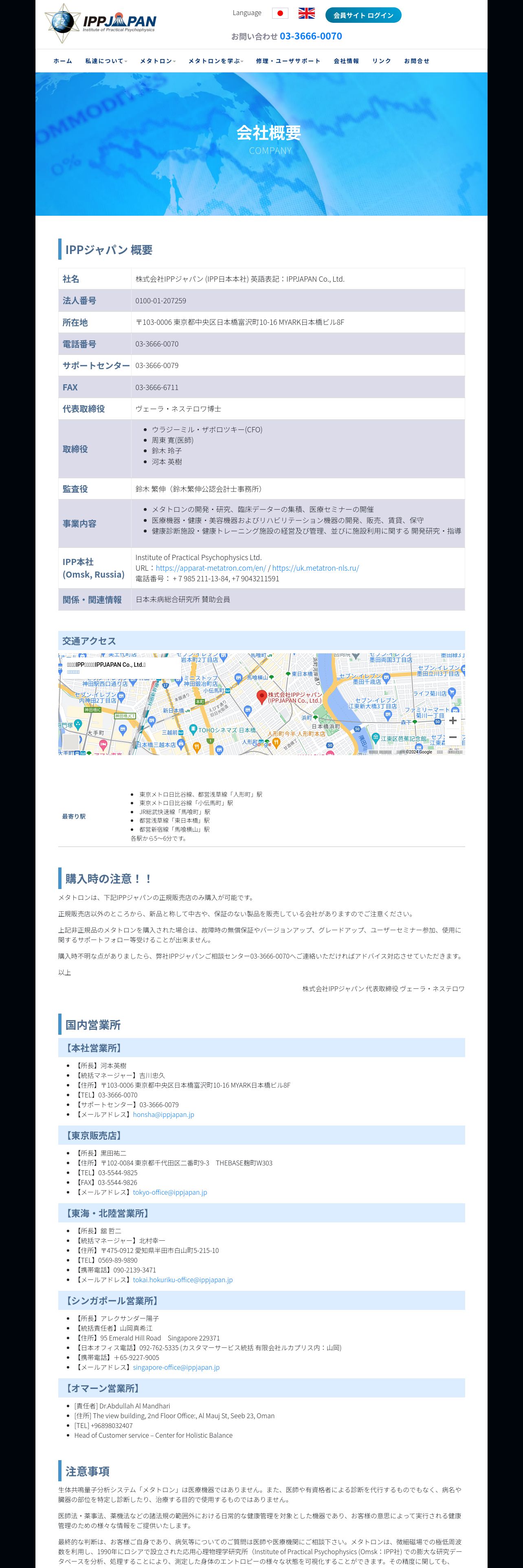Open 会社情報 menu item
Image resolution: width=523 pixels, height=1568 pixels.
(x=347, y=61)
